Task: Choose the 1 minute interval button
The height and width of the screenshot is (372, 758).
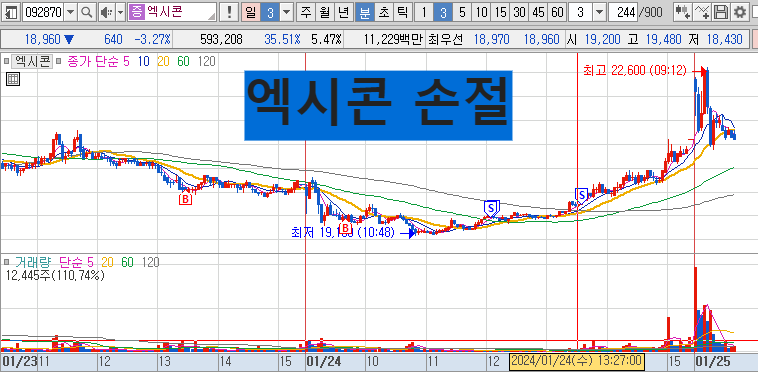Action: coord(424,12)
